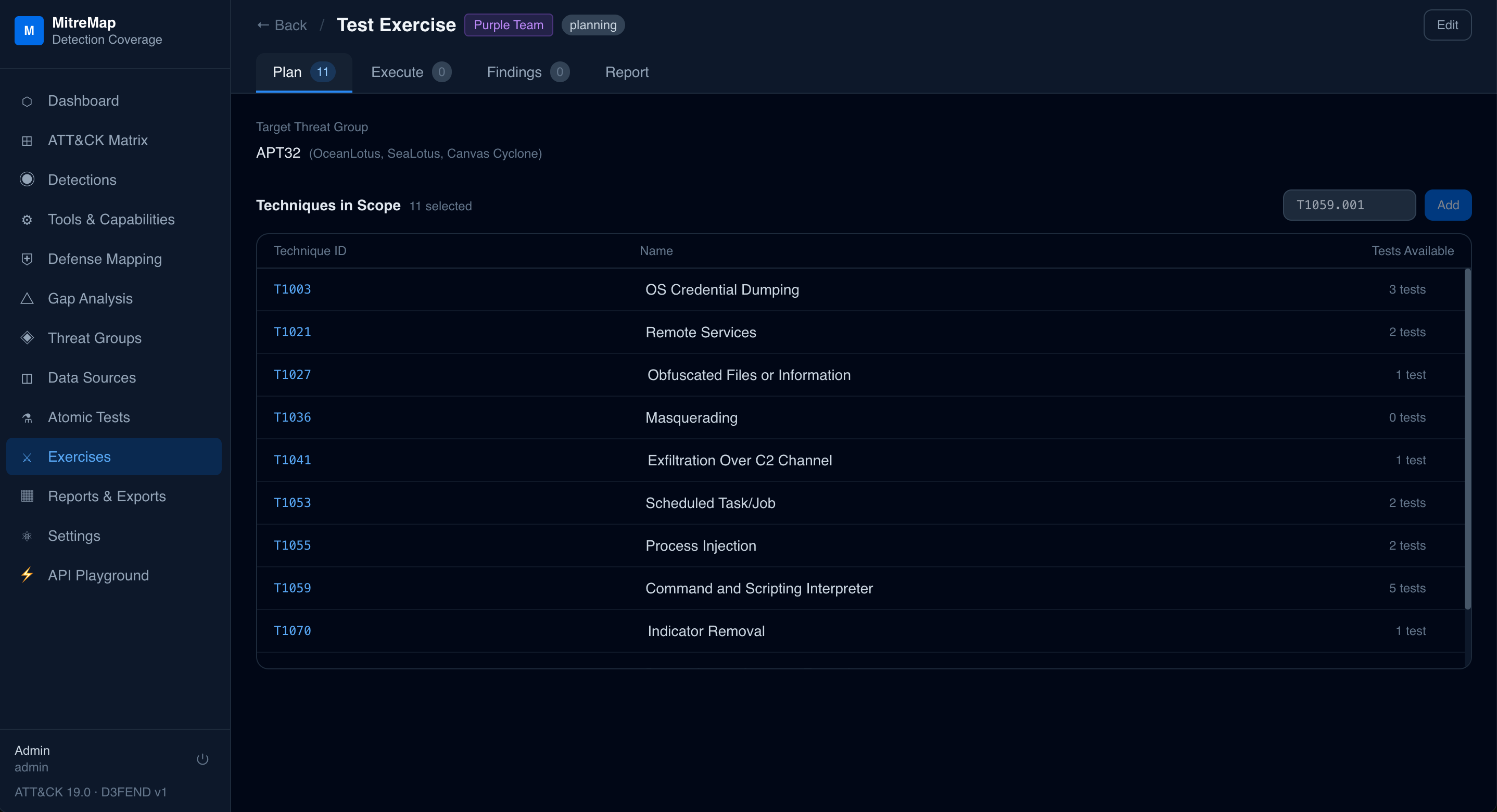Open Detections from the sidebar
Screen dimensions: 1497x812
[114, 180]
